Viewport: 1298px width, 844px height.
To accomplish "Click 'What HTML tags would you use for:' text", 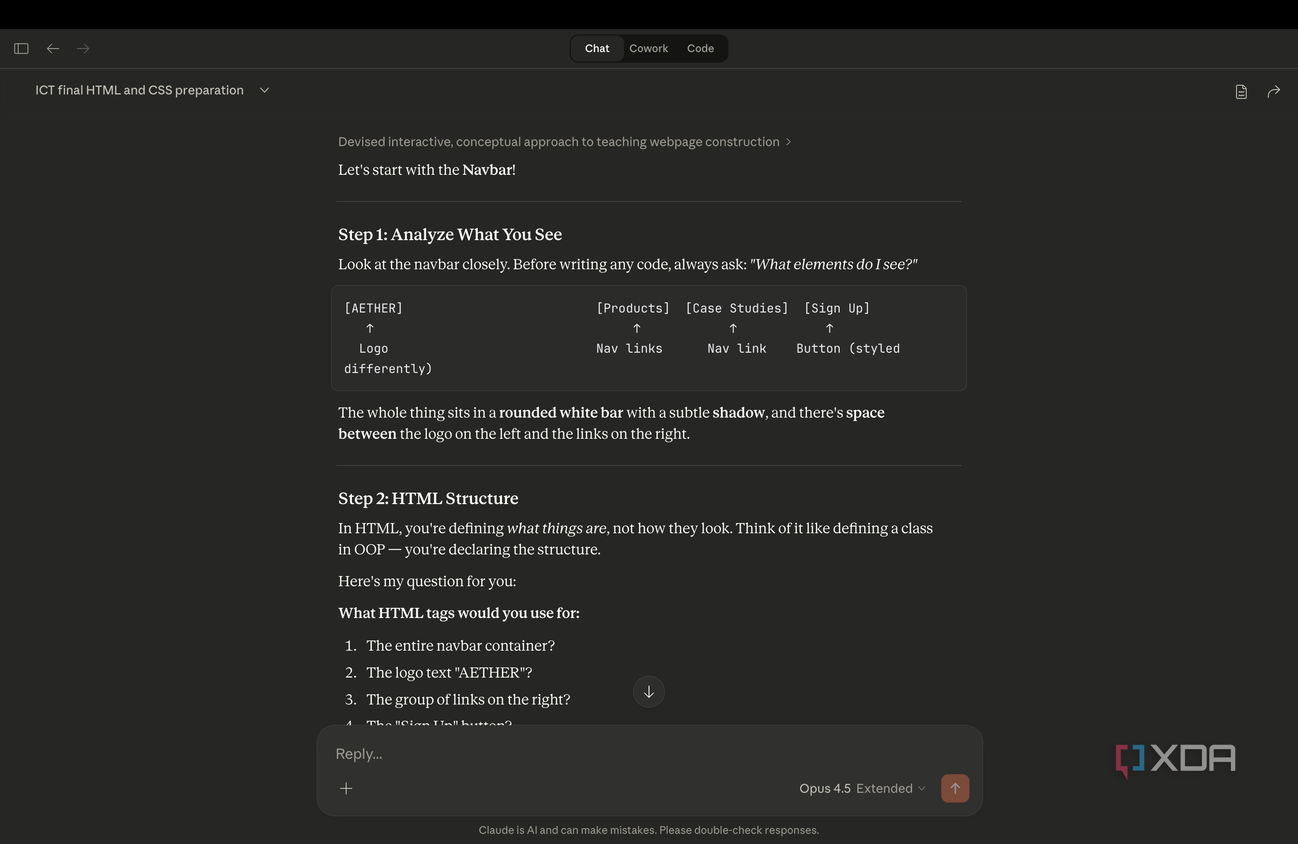I will [459, 613].
